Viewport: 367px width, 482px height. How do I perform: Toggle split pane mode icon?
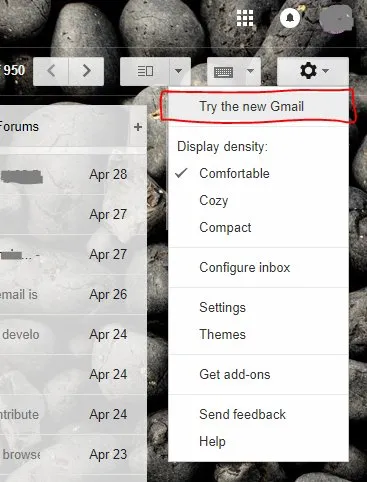(x=145, y=71)
